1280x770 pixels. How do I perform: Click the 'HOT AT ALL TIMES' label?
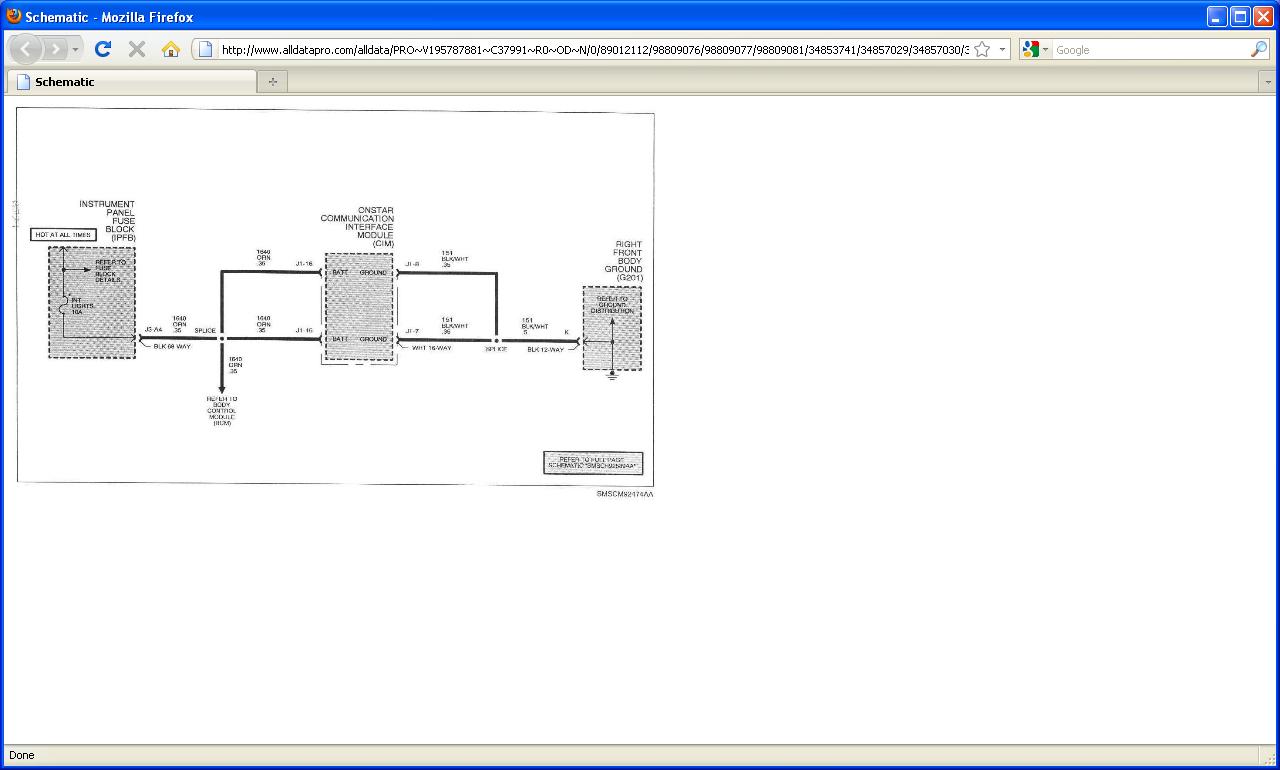[x=63, y=235]
